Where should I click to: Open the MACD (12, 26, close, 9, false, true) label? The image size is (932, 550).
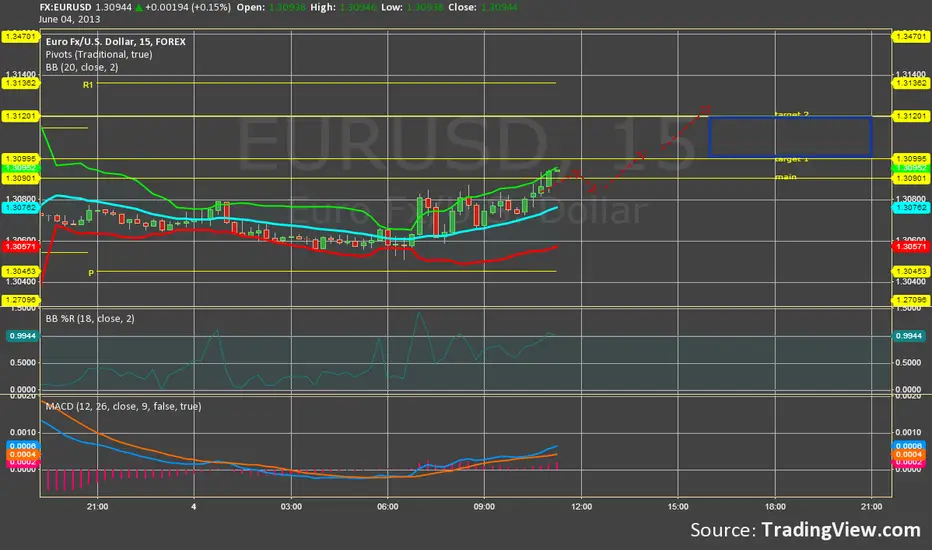coord(123,406)
